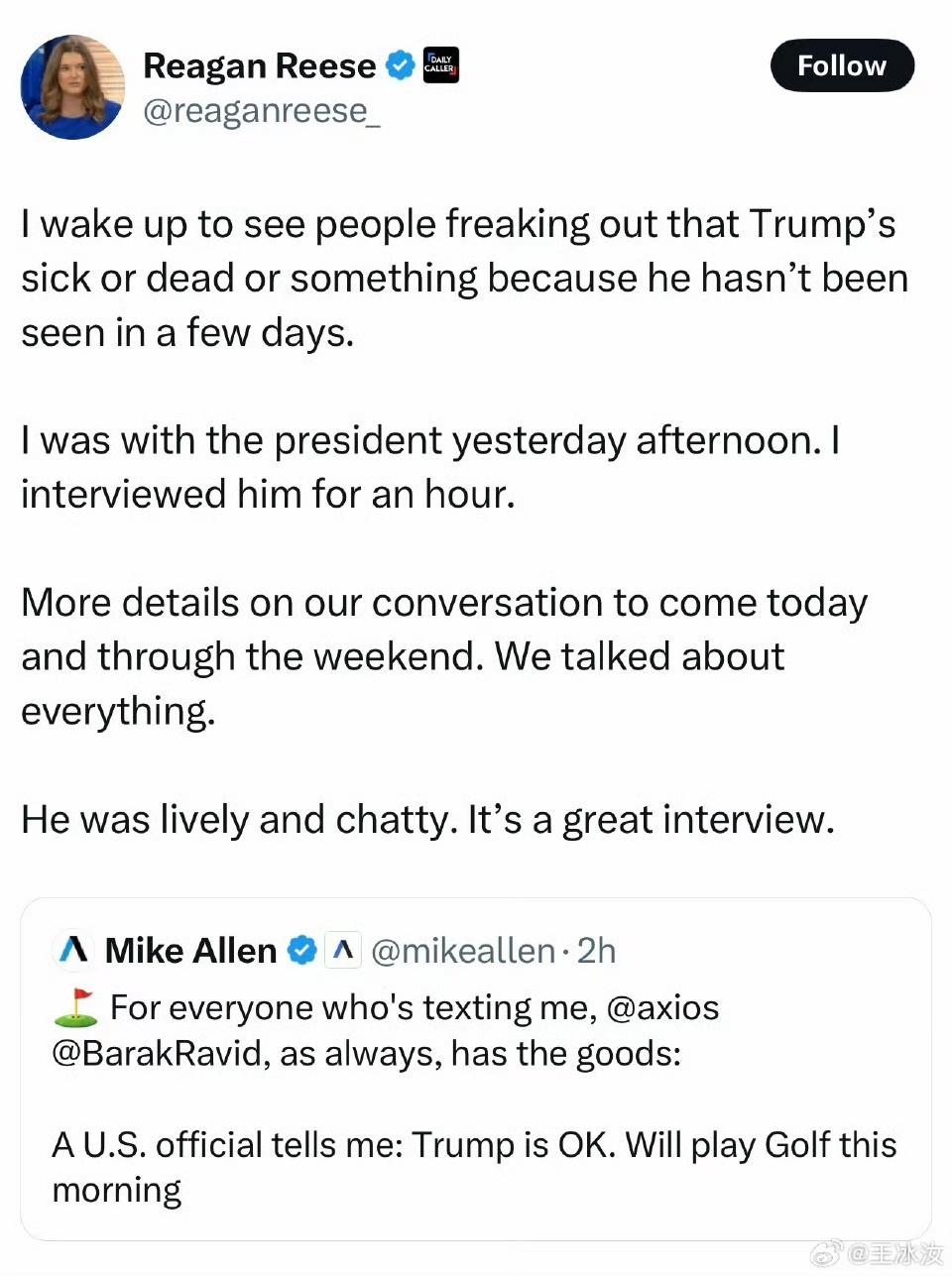
Task: Open Axios affiliation badge beside Mike Allen
Action: (342, 951)
